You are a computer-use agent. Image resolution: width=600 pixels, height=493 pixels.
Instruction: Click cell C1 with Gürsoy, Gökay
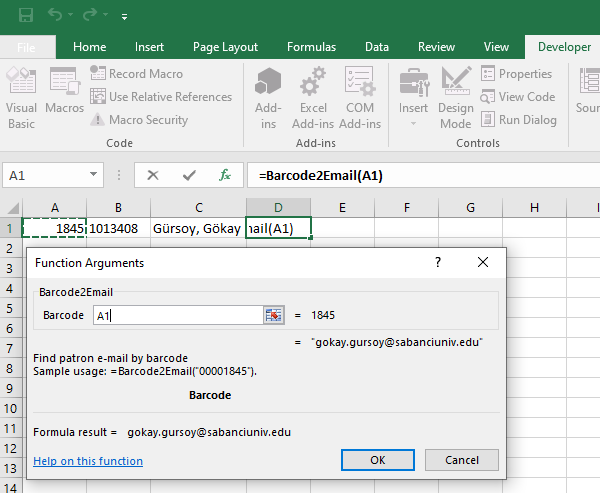click(x=199, y=228)
